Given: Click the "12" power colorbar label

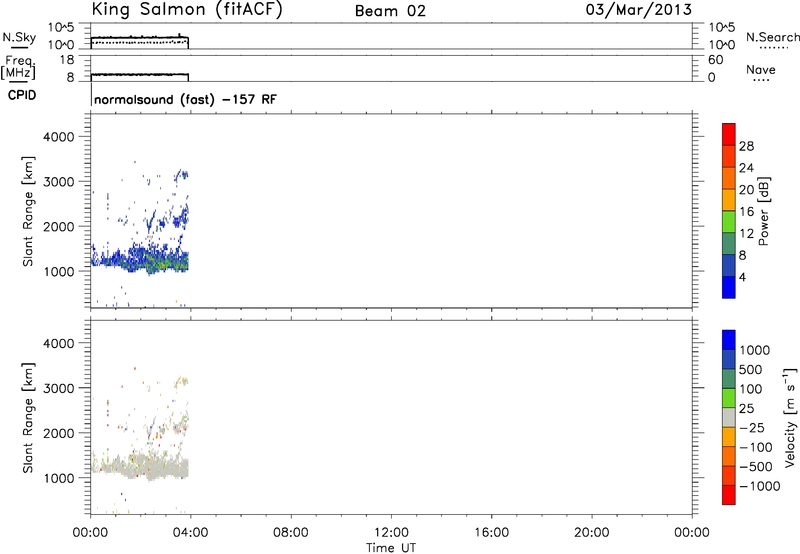Looking at the screenshot, I should [746, 234].
